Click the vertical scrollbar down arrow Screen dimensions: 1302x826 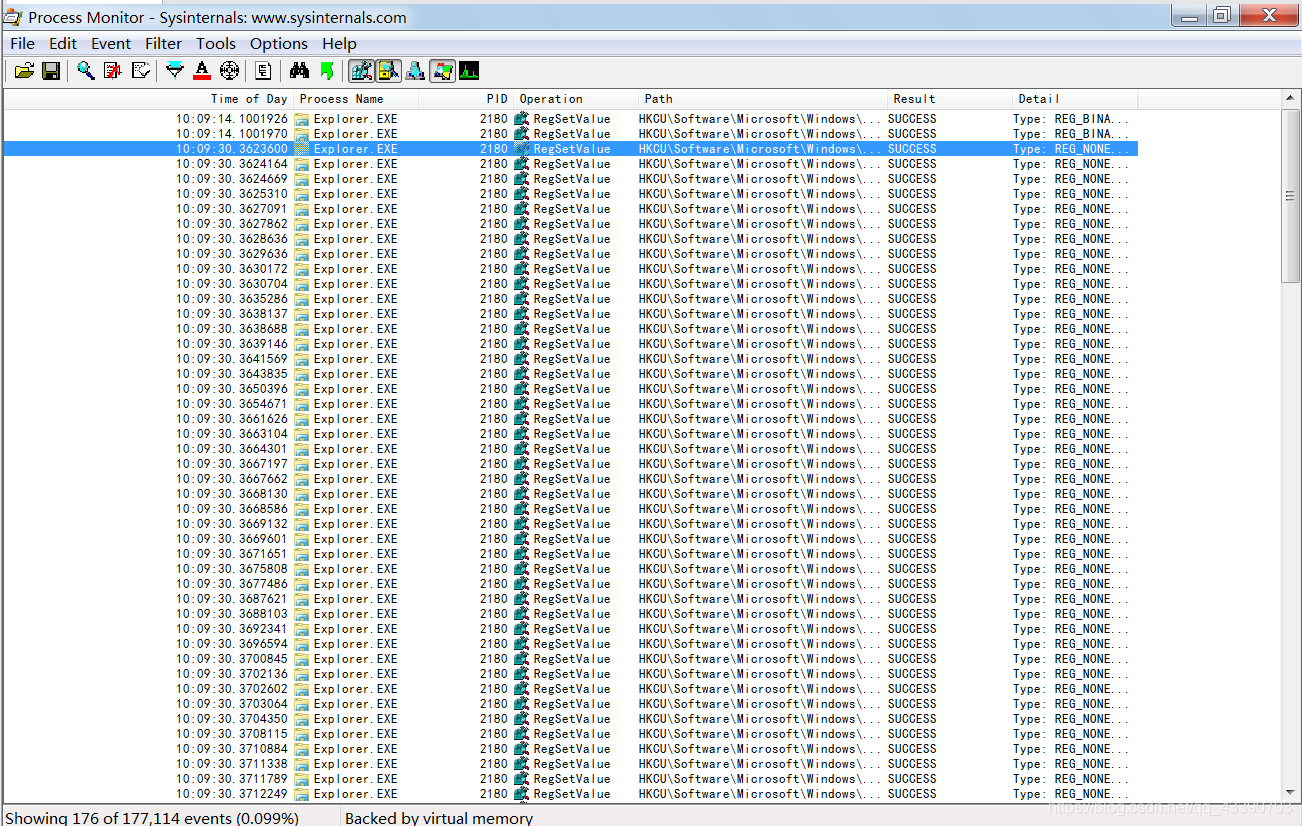tap(1291, 792)
